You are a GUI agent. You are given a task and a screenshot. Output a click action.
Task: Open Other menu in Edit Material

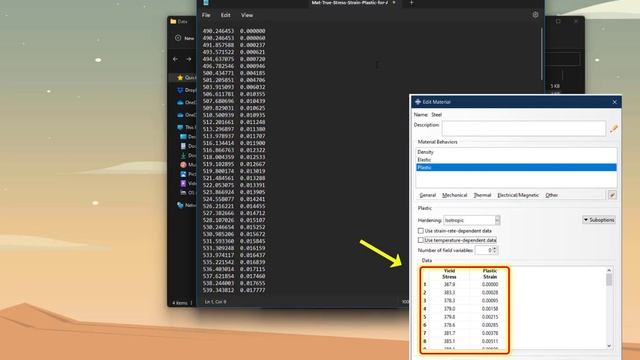pos(551,195)
